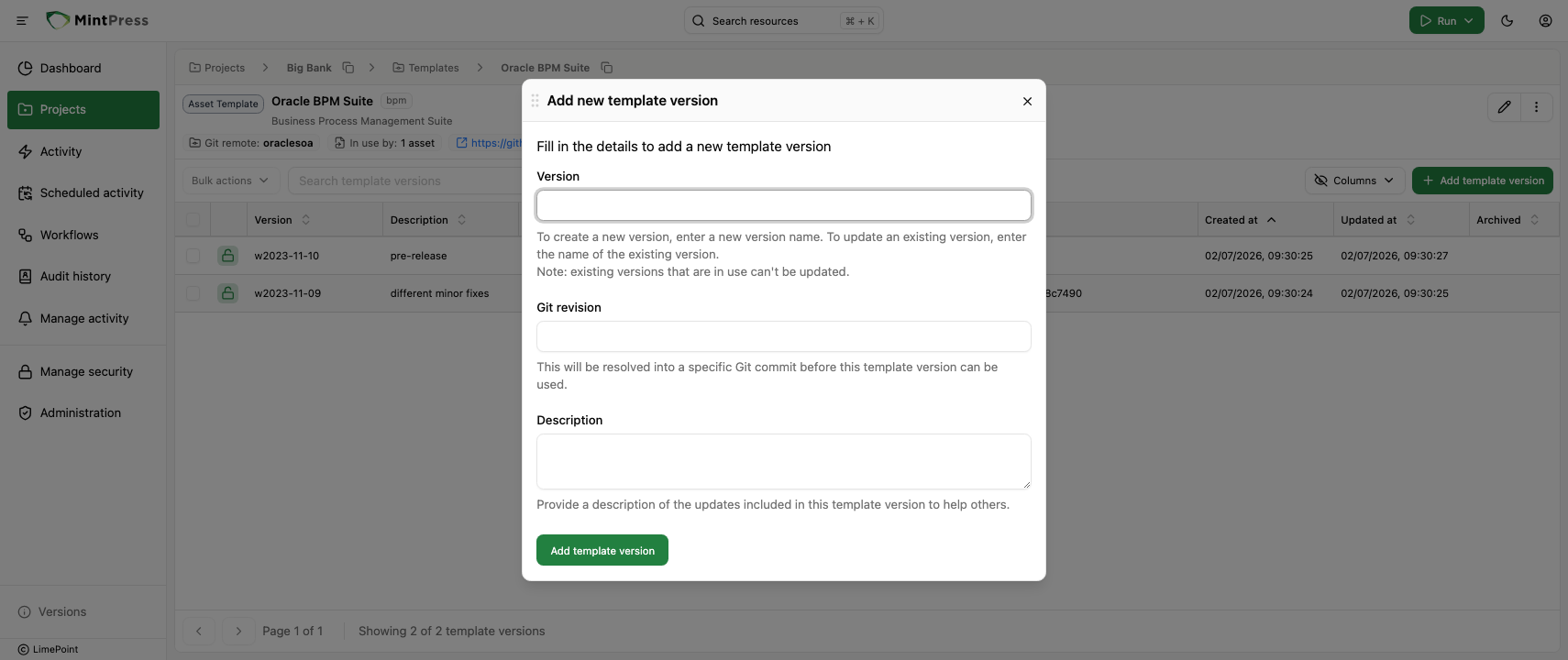This screenshot has width=1568, height=660.
Task: Open the https git repository link
Action: 489,143
